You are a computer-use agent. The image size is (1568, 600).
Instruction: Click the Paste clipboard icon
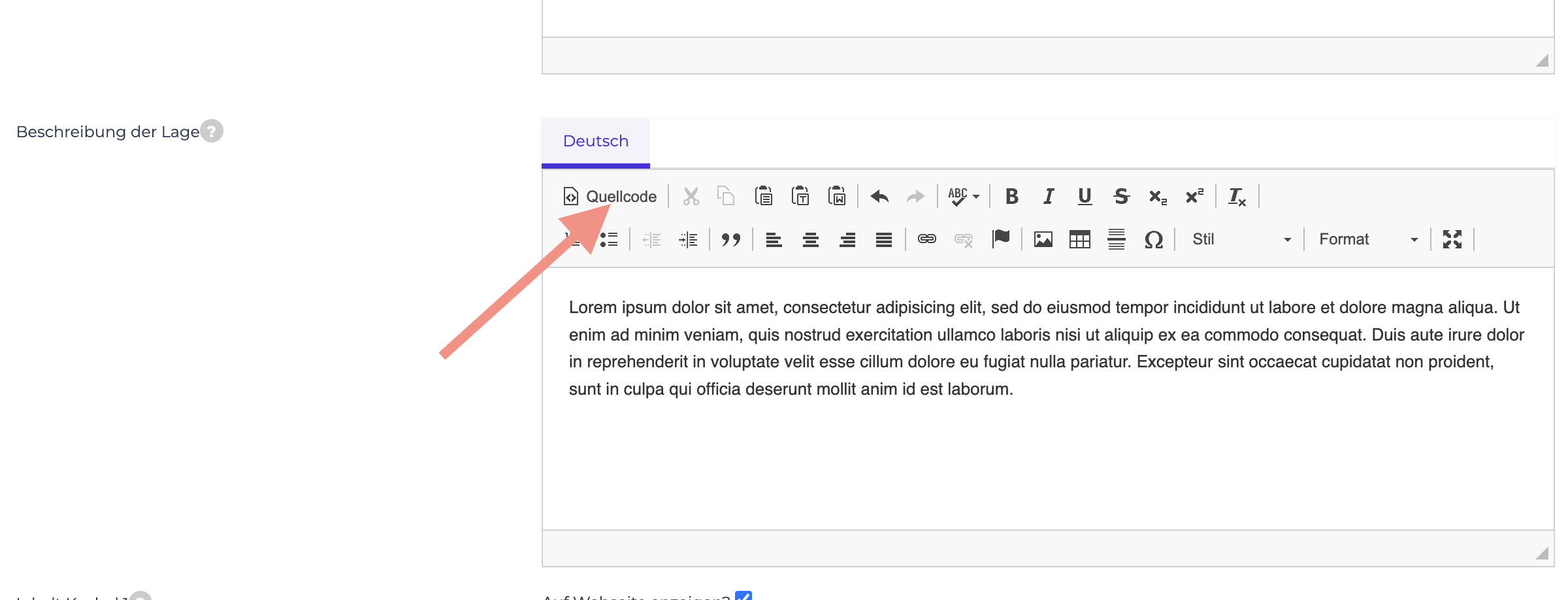(x=763, y=196)
